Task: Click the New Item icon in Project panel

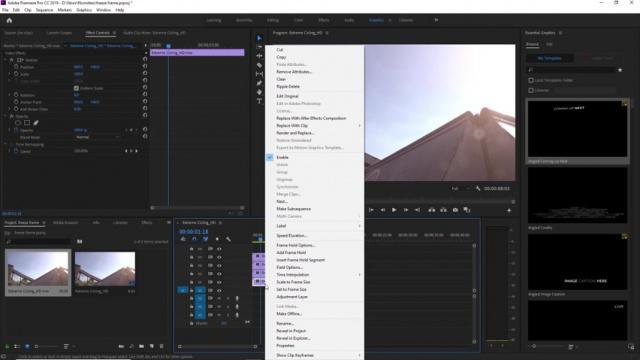Action: (x=151, y=347)
